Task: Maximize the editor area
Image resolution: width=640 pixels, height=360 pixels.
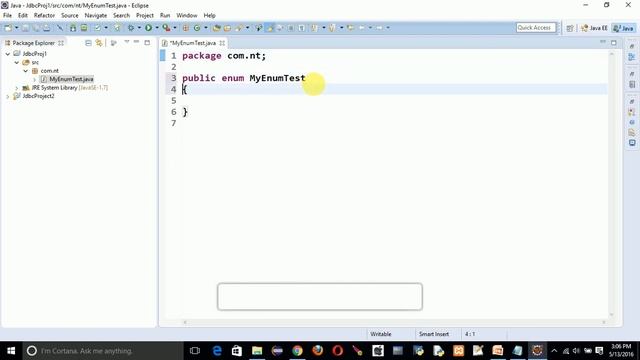Action: click(613, 42)
